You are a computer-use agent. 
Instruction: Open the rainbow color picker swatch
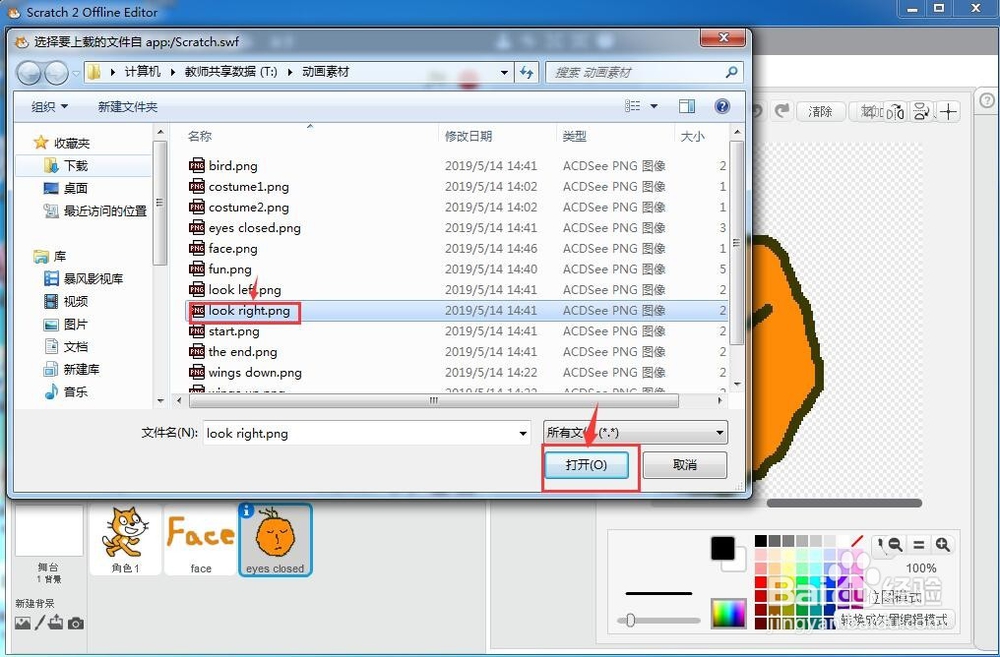coord(728,614)
